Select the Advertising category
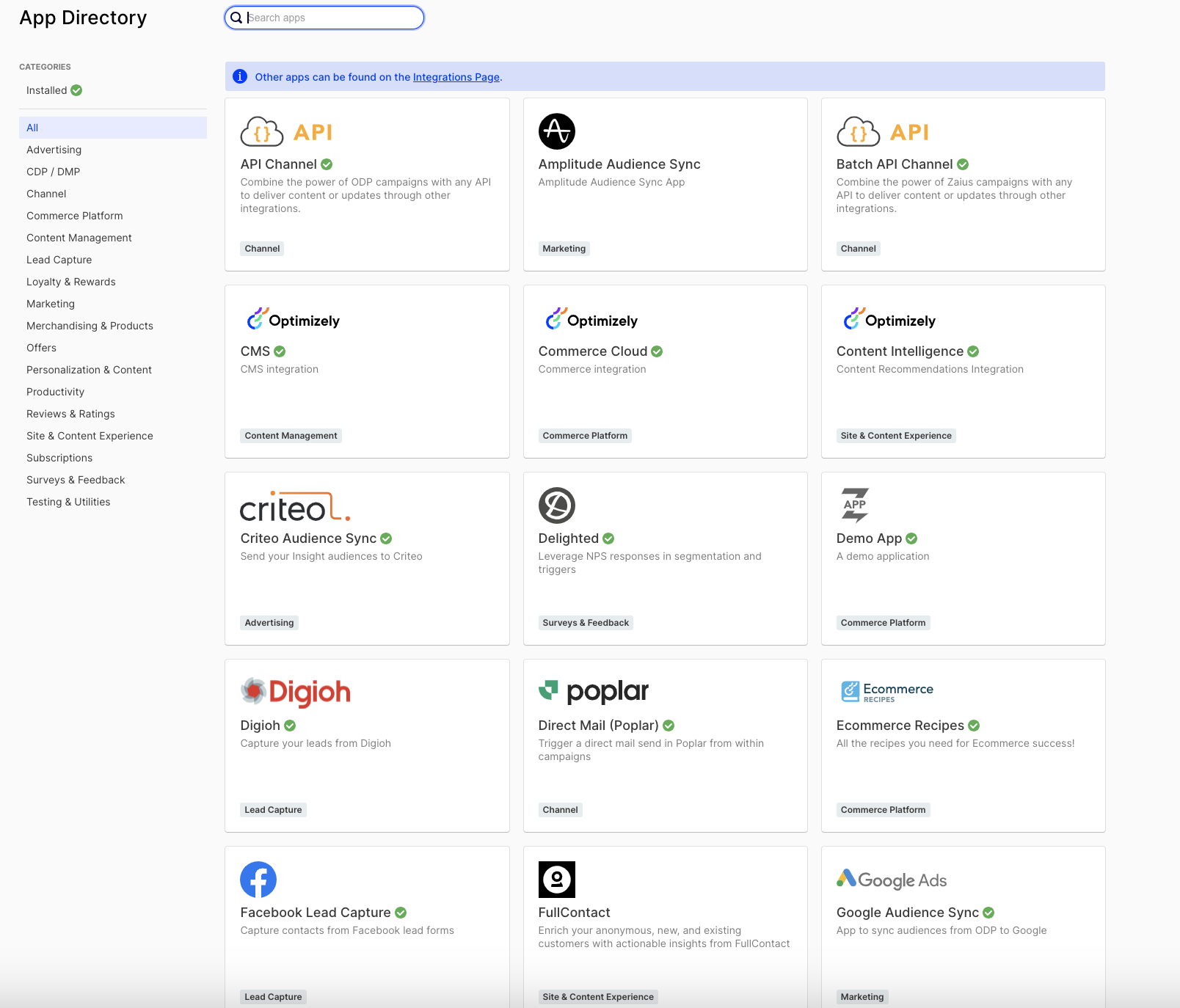 click(x=54, y=150)
